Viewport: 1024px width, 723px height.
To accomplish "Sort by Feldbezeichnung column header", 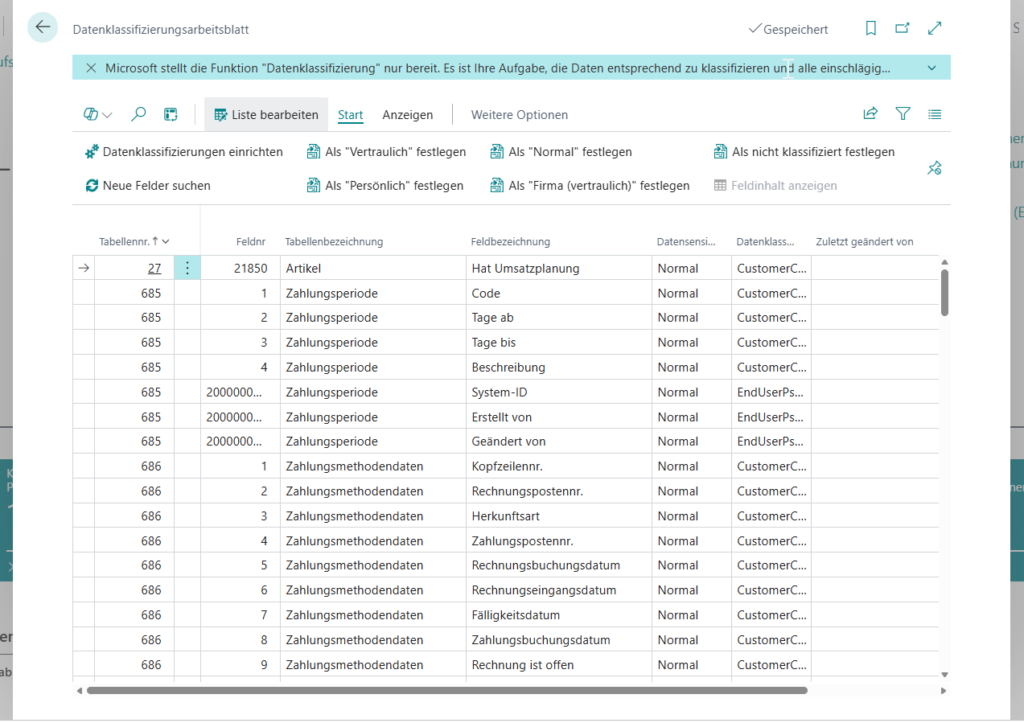I will (x=511, y=242).
